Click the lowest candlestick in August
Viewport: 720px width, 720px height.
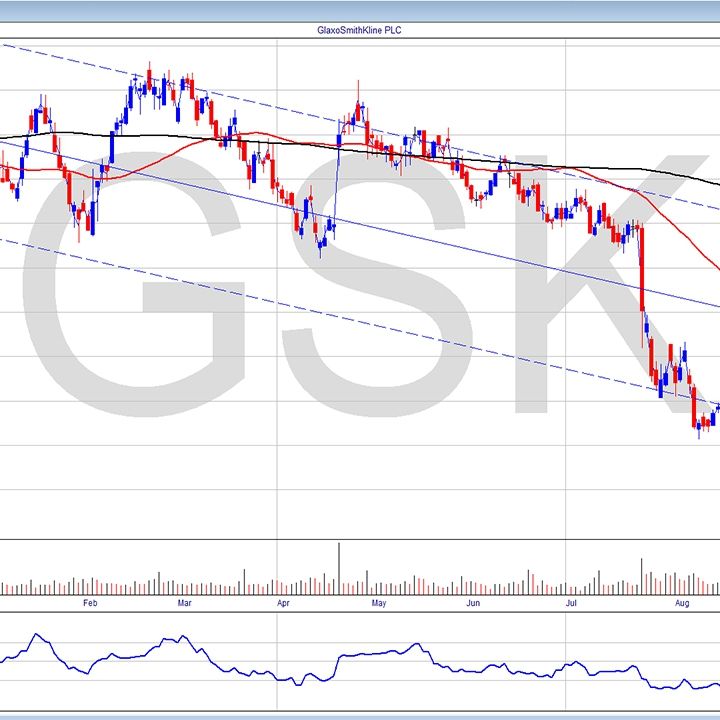pos(698,428)
